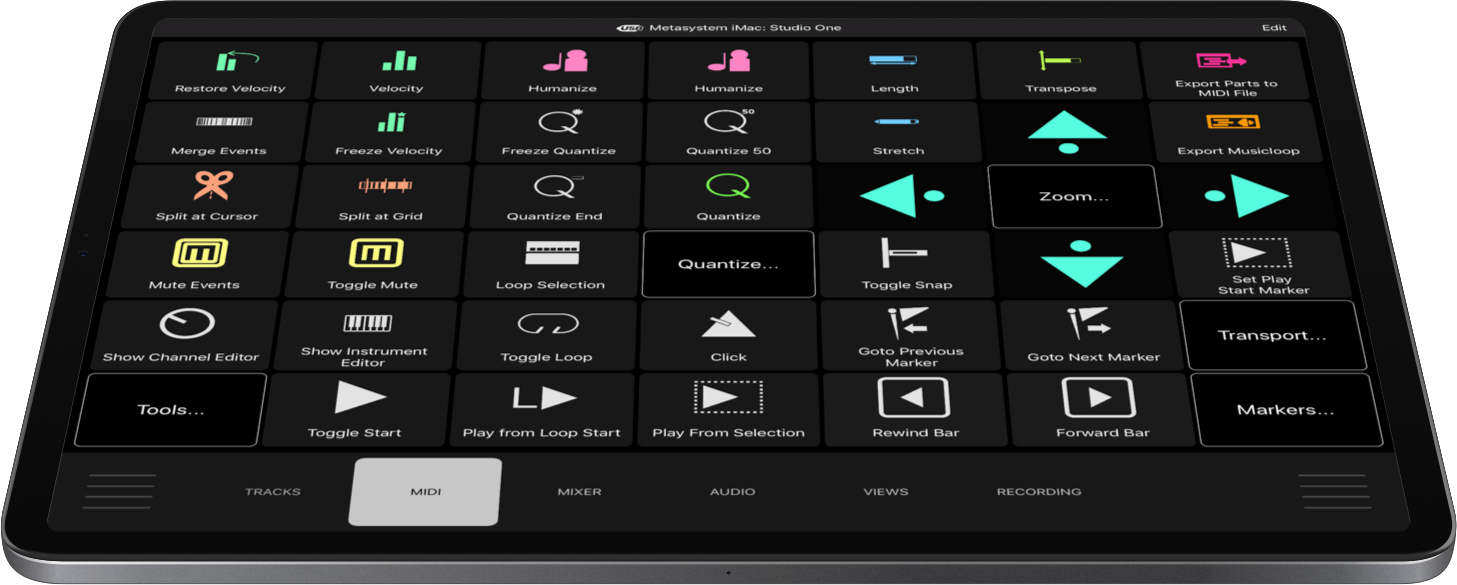1457x585 pixels.
Task: Show the Channel Editor
Action: 184,334
